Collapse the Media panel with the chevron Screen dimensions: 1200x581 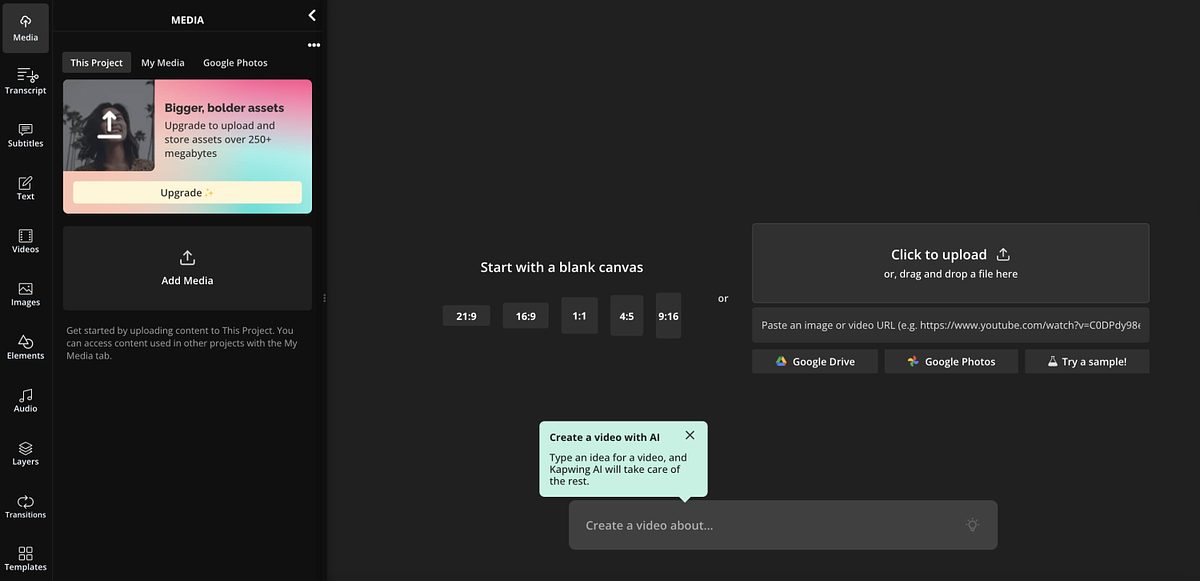[x=311, y=16]
